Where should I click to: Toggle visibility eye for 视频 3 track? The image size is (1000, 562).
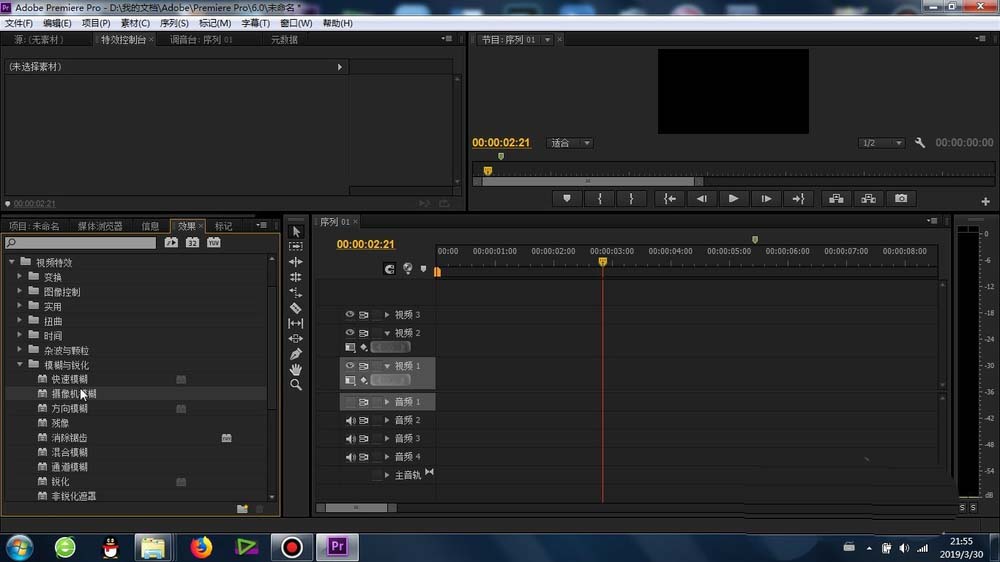coord(349,314)
